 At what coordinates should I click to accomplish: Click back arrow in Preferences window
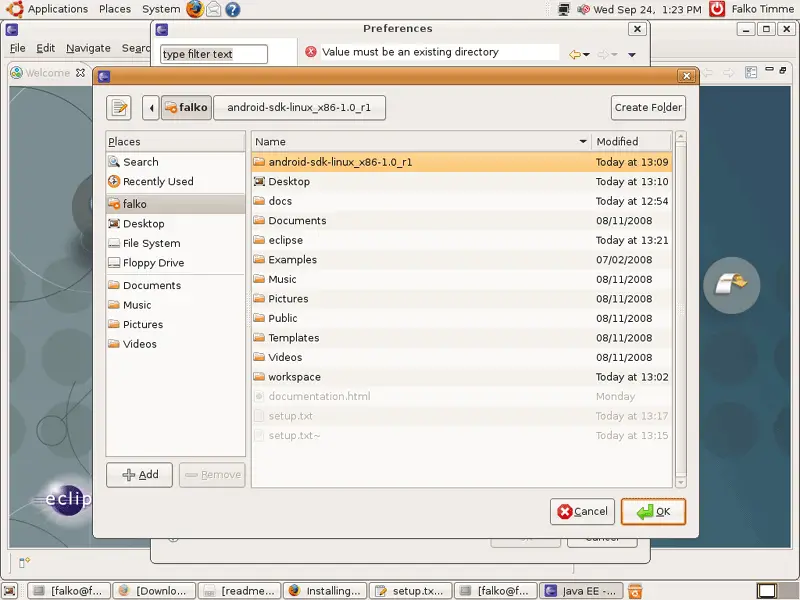point(575,55)
